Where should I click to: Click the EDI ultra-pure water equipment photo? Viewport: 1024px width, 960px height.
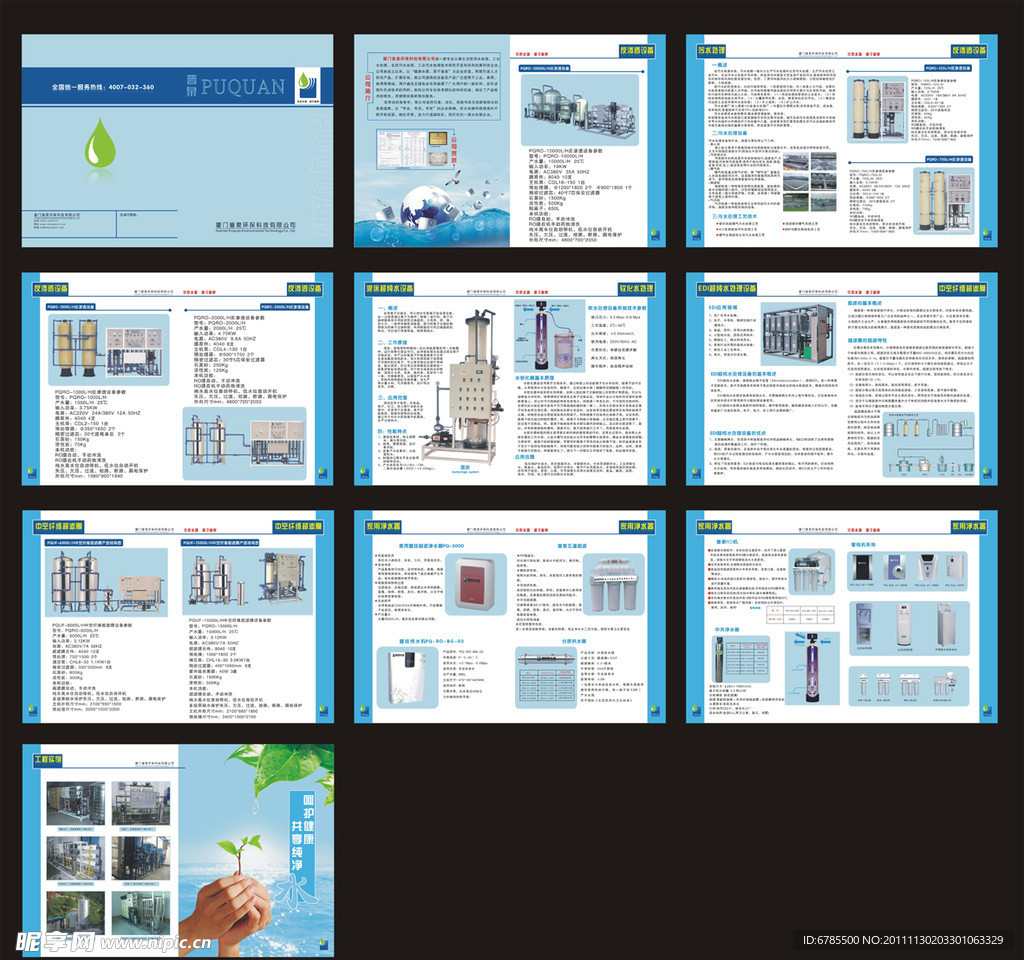797,334
